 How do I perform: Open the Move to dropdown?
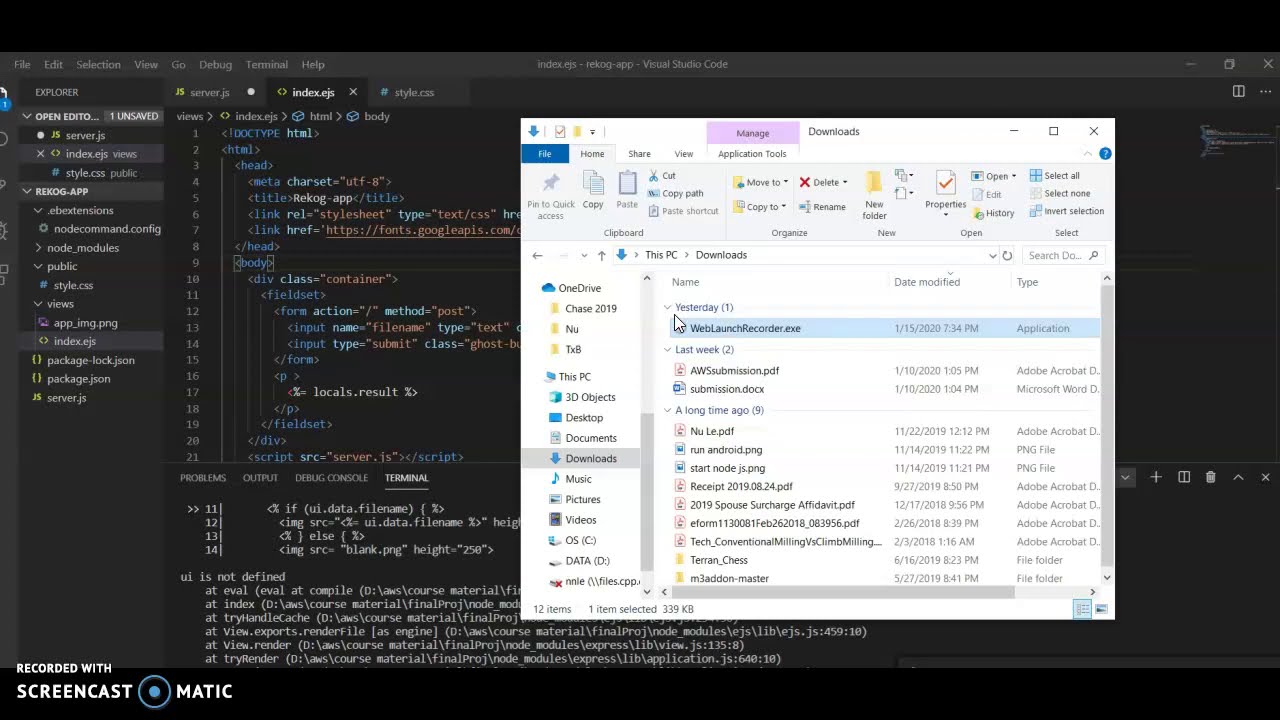pos(786,182)
